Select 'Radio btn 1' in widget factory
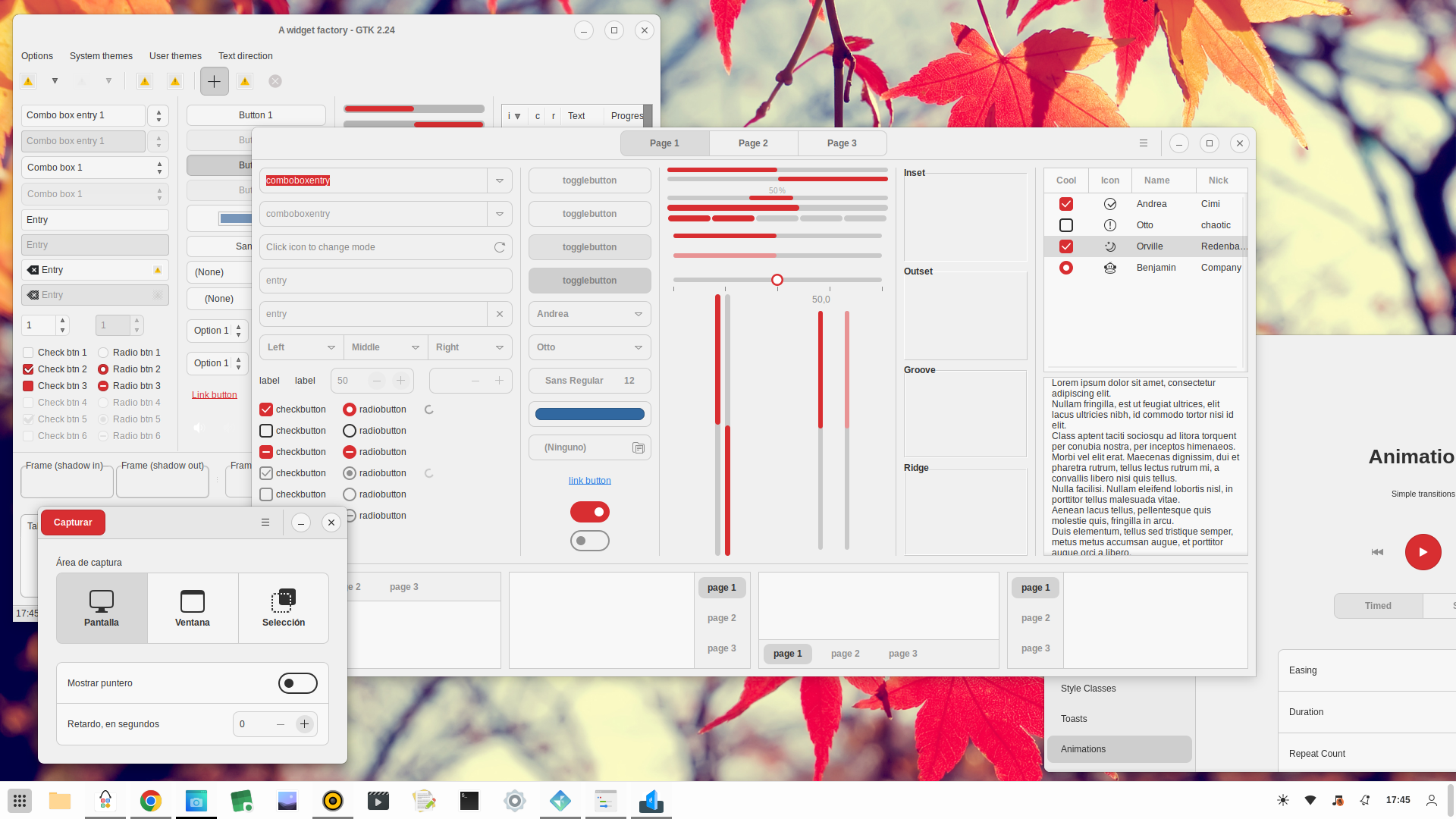 tap(103, 353)
